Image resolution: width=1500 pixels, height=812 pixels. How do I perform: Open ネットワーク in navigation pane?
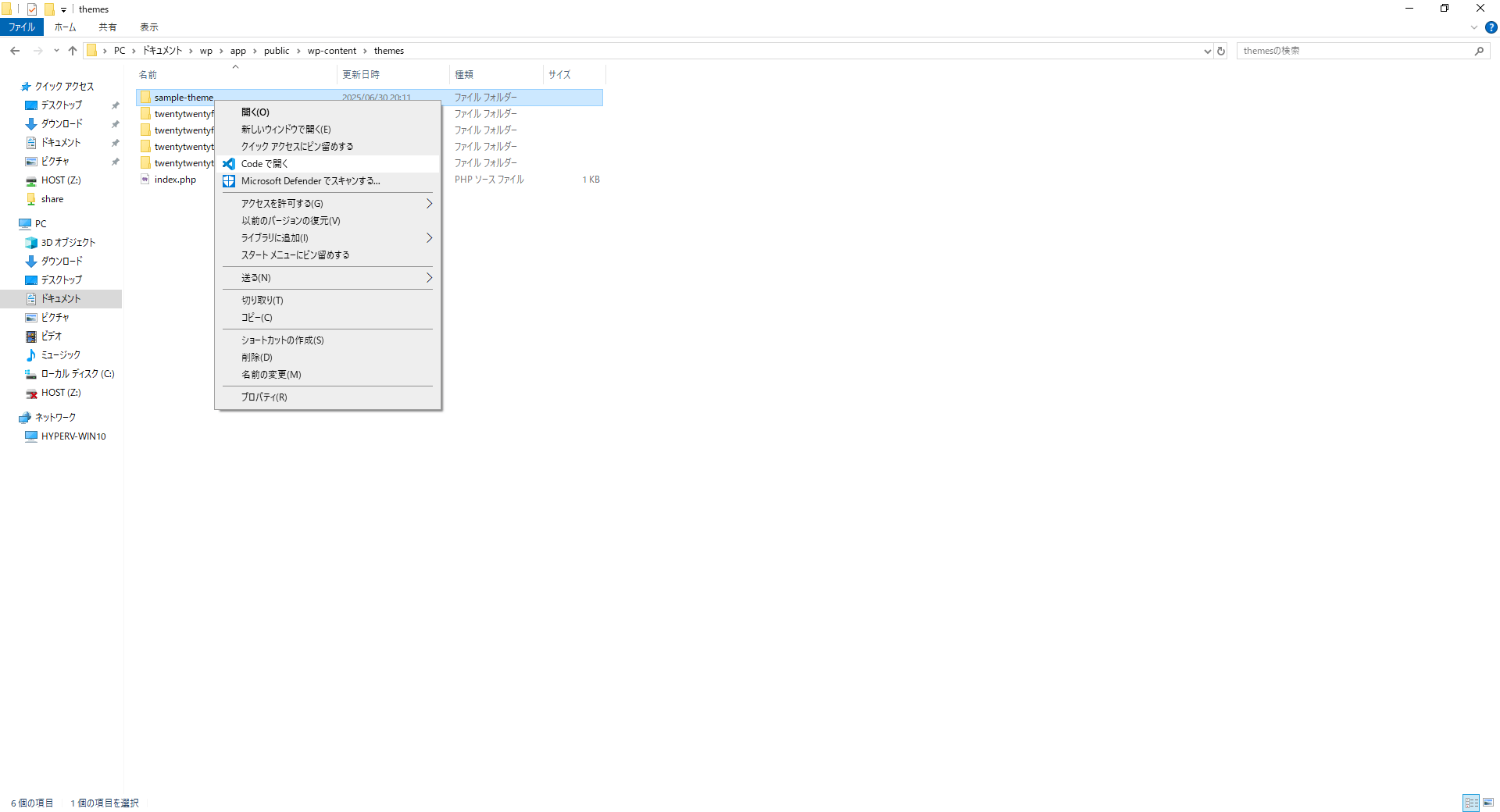click(x=55, y=418)
